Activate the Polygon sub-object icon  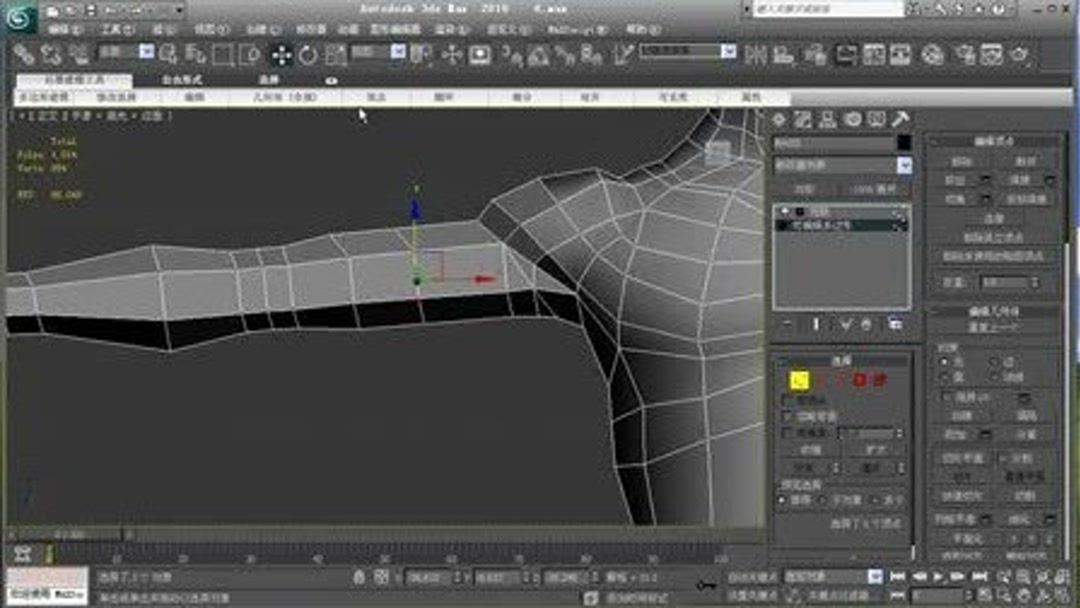click(x=861, y=379)
